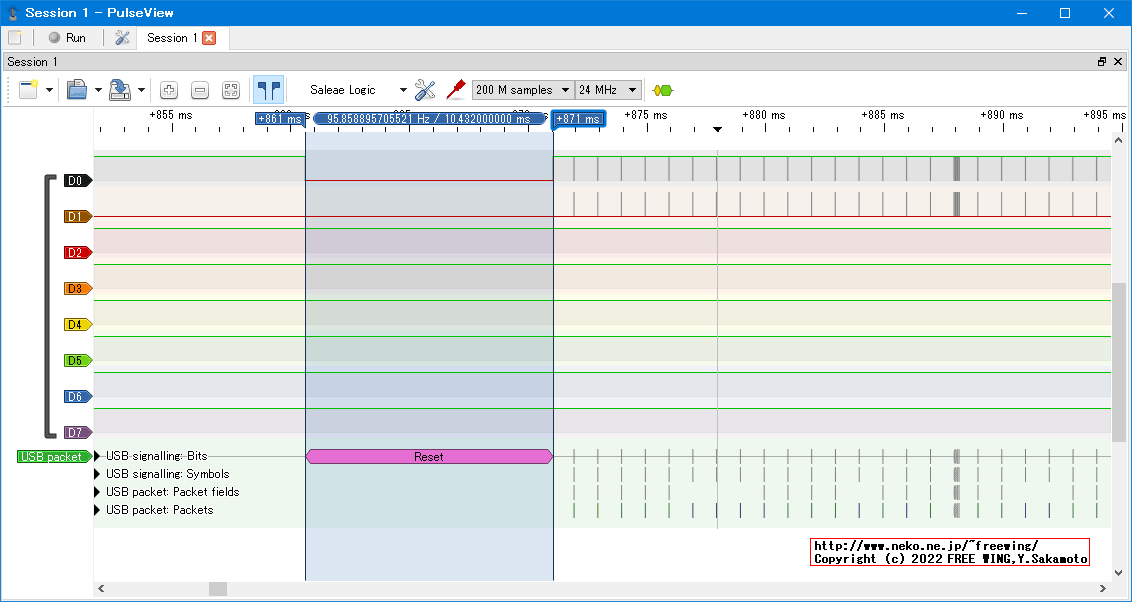Open the Settings wrench icon in the top bar
Screen dimensions: 1132x602
tap(123, 38)
